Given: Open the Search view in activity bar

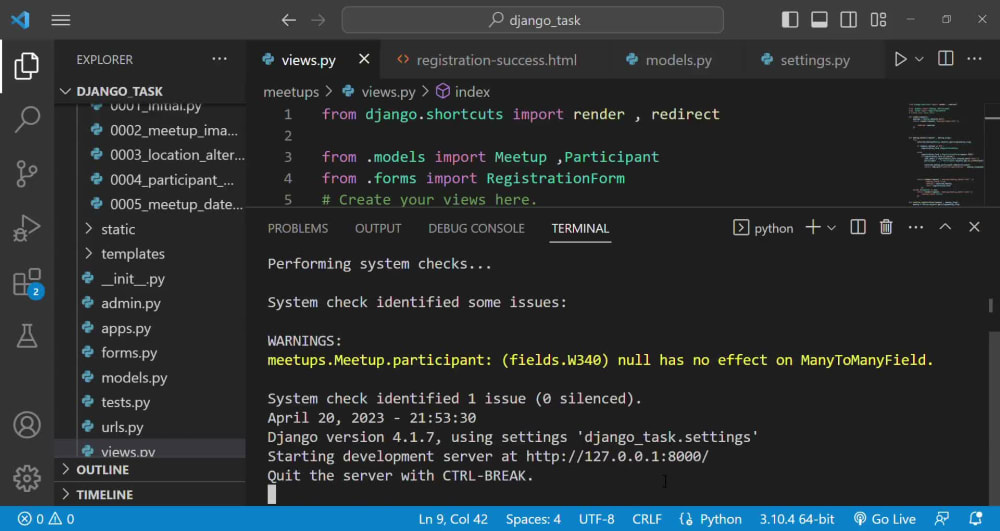Looking at the screenshot, I should click(x=26, y=119).
